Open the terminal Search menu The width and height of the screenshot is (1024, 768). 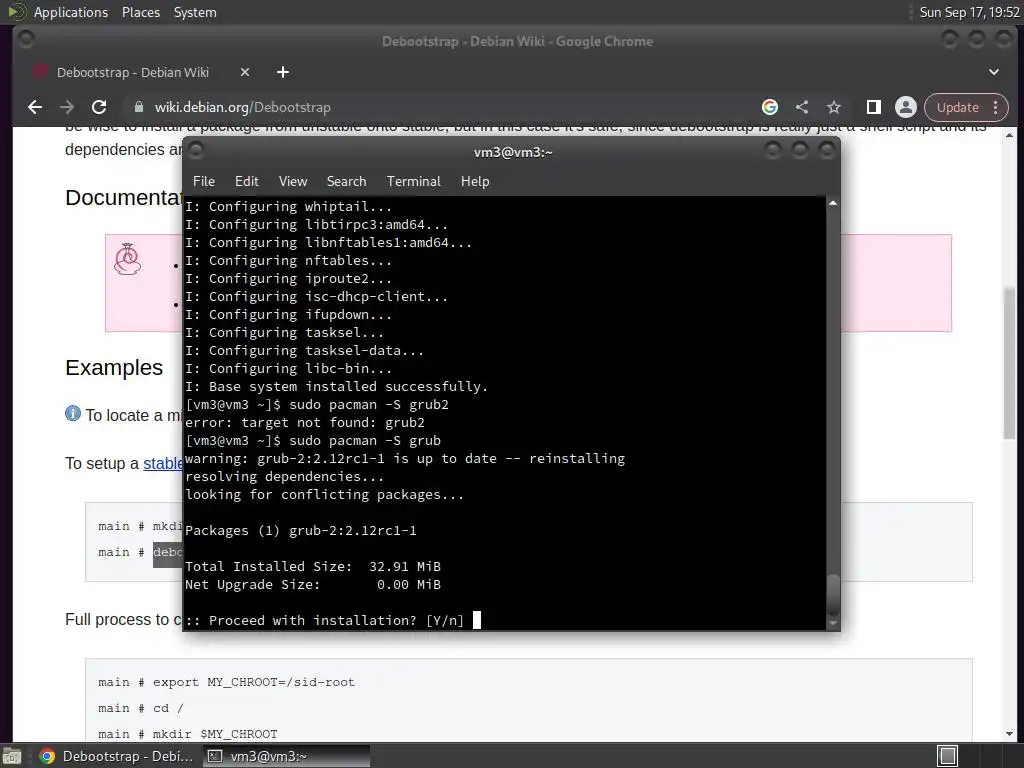[346, 182]
